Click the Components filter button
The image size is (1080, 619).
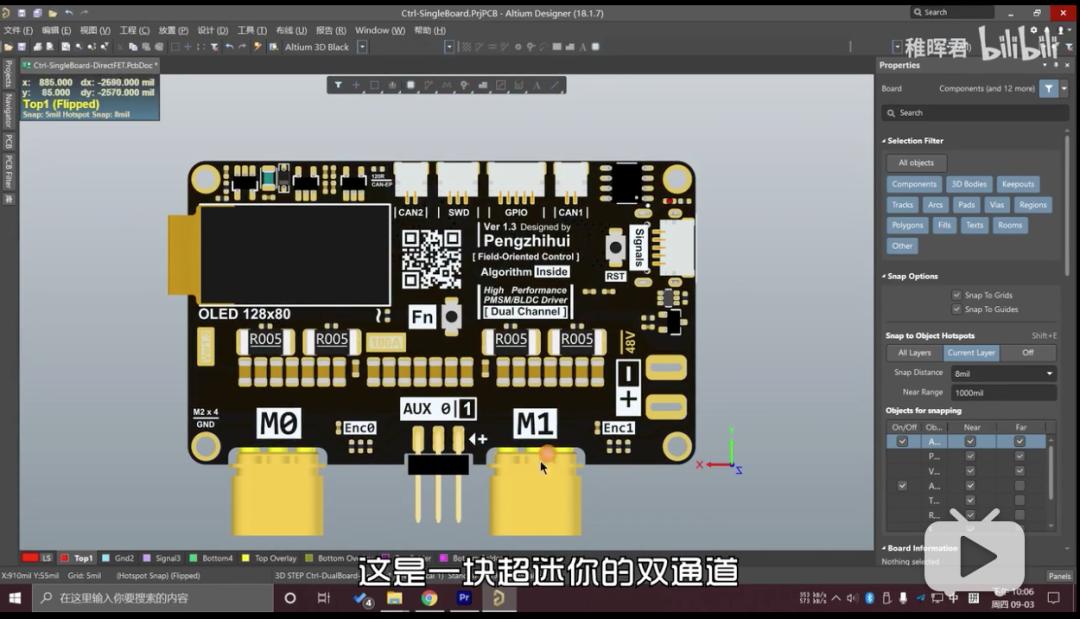coord(914,184)
